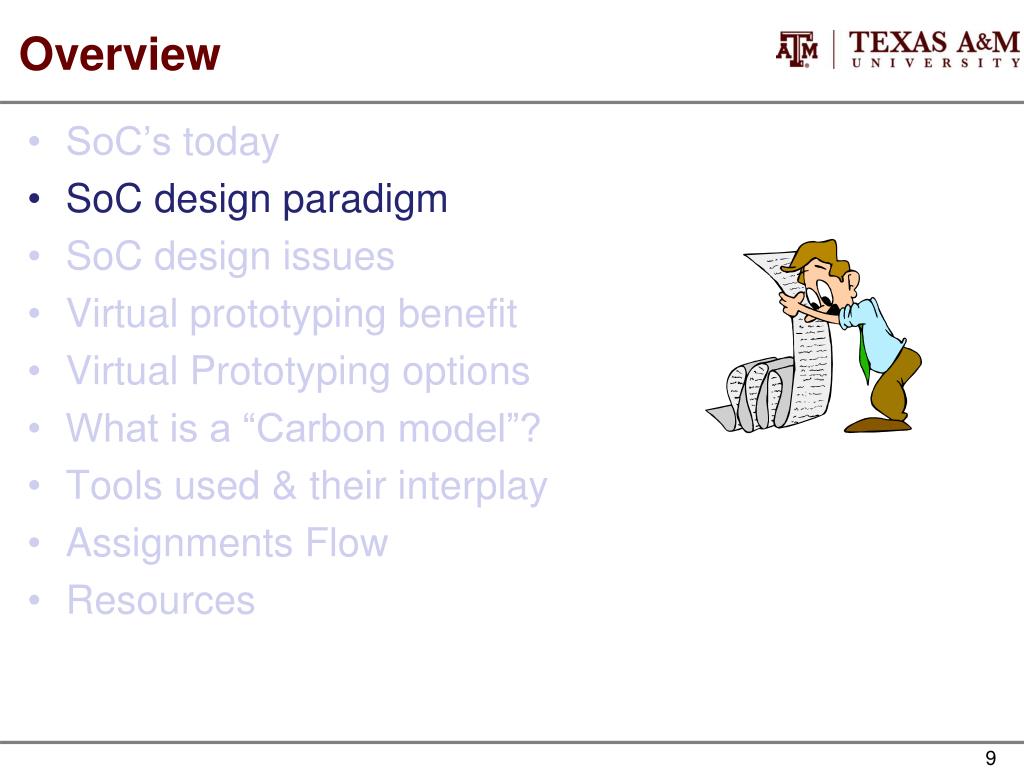Click the Assignments Flow bullet
The height and width of the screenshot is (768, 1024).
point(227,543)
